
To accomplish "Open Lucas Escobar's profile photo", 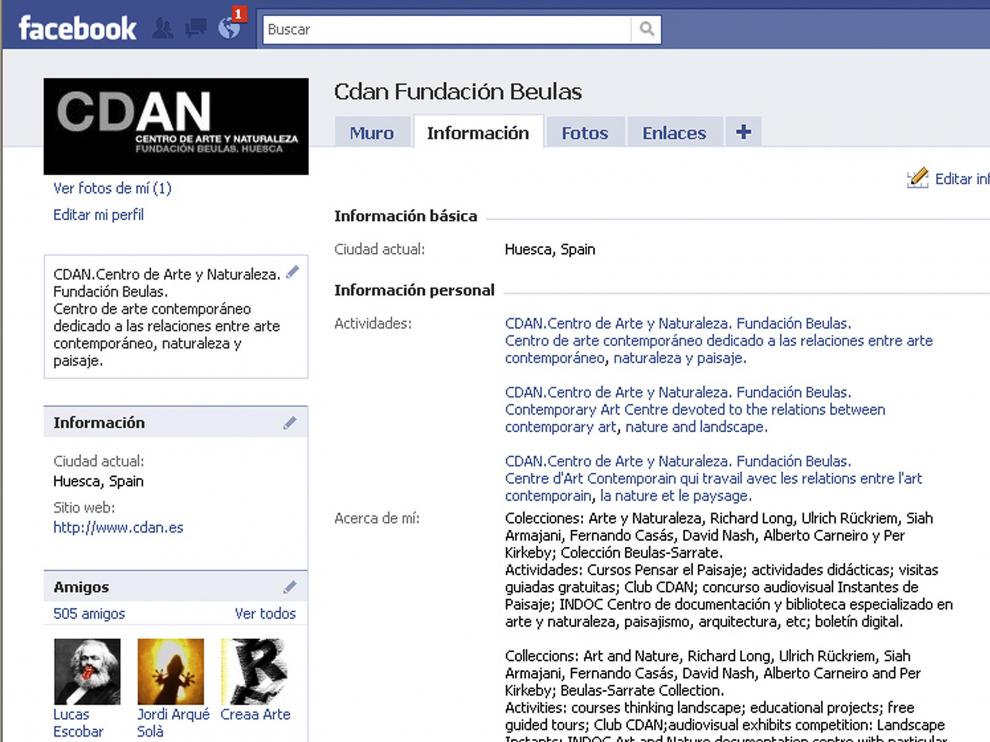I will click(x=87, y=671).
